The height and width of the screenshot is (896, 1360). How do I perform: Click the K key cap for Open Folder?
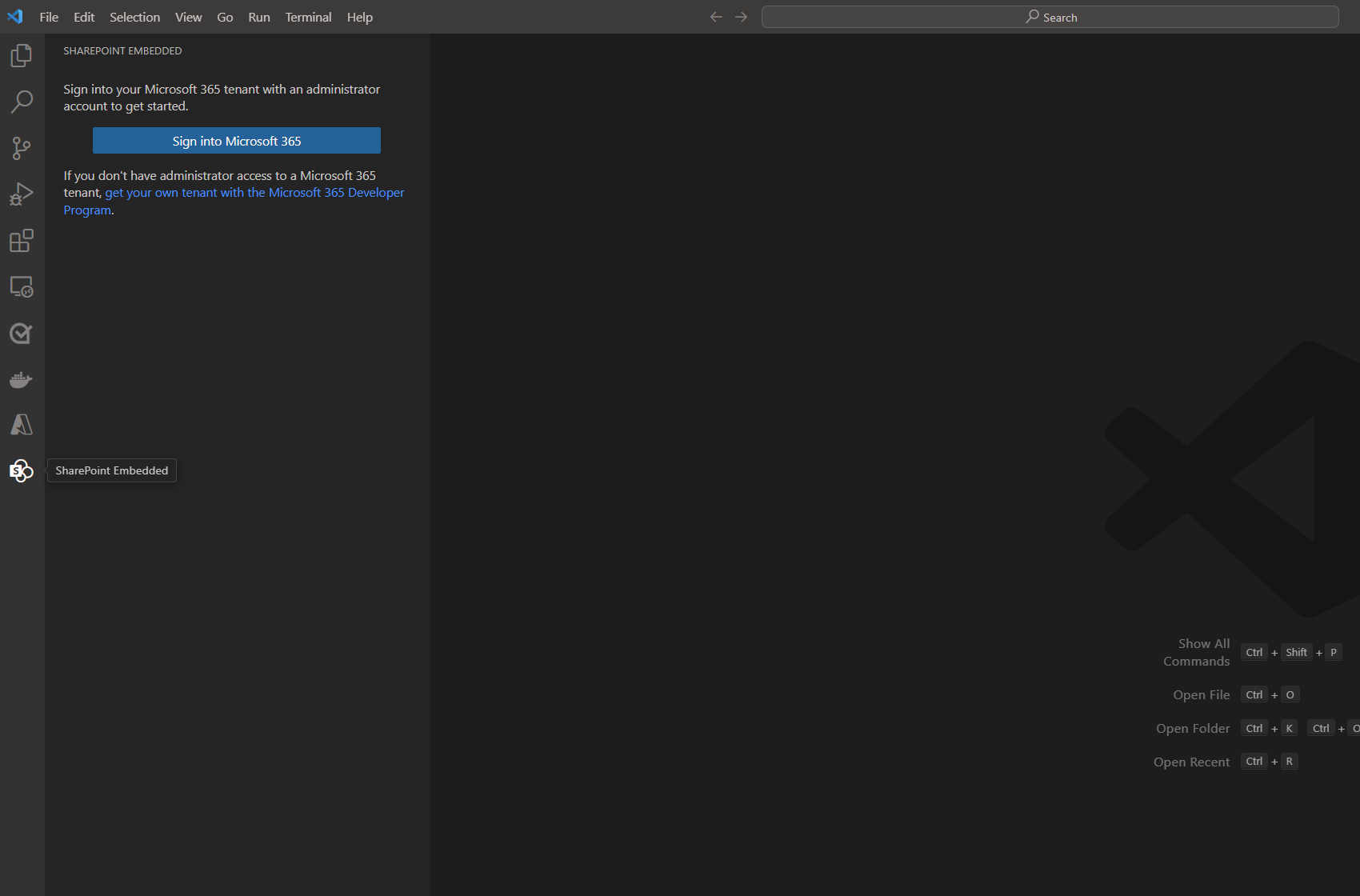coord(1290,728)
